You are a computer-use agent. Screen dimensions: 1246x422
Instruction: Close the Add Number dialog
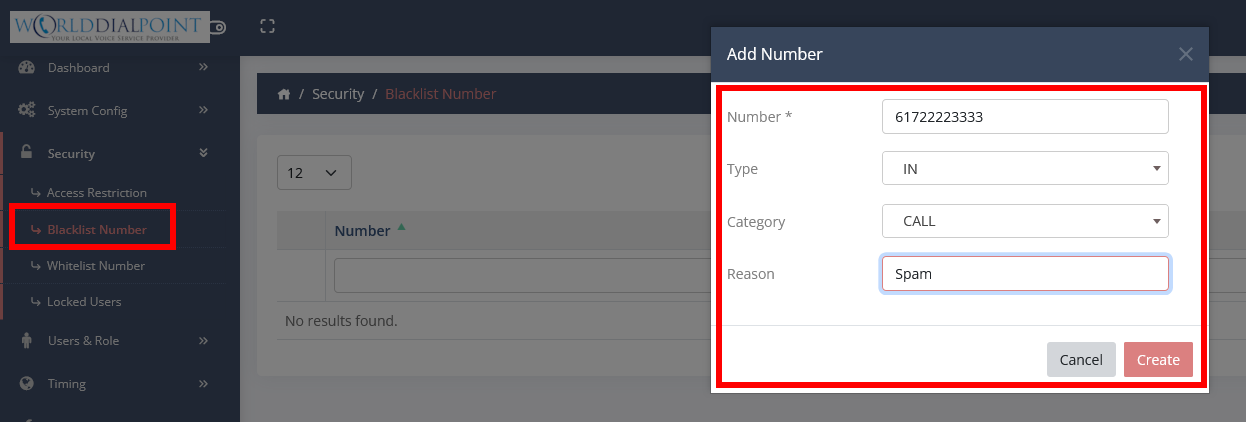click(x=1185, y=54)
